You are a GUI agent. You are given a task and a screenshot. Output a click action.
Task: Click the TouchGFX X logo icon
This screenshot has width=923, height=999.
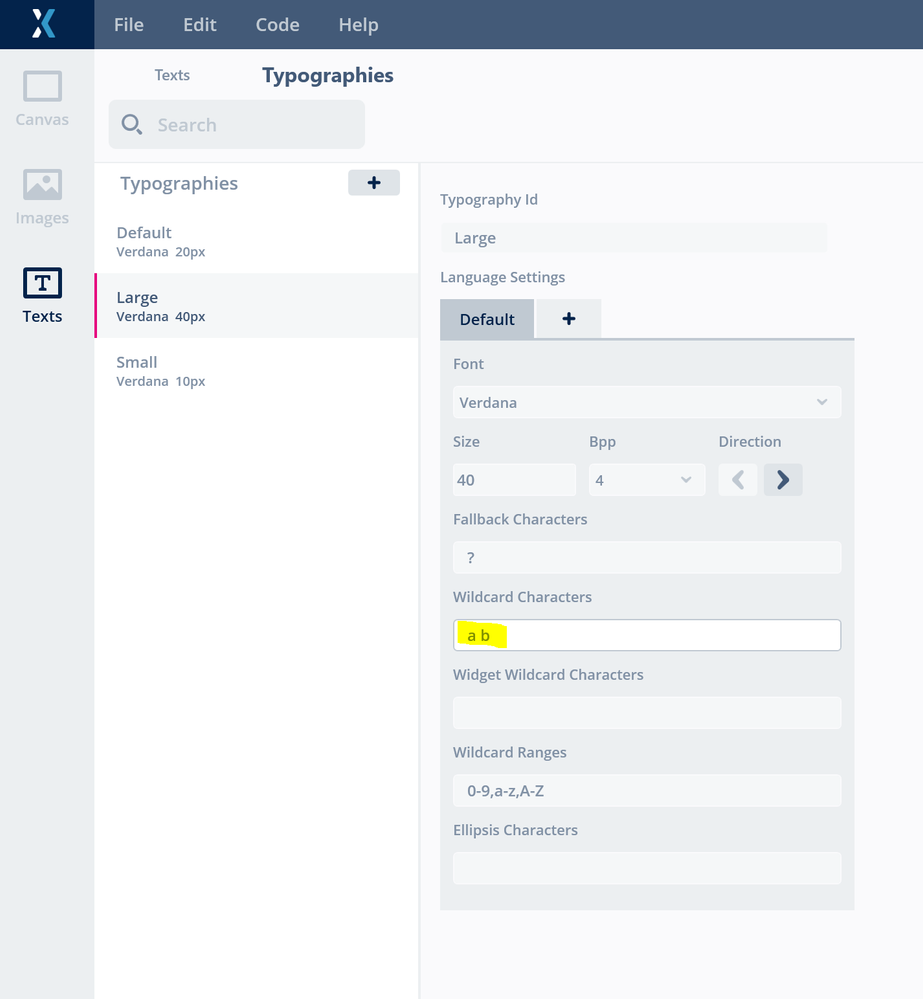[x=44, y=24]
